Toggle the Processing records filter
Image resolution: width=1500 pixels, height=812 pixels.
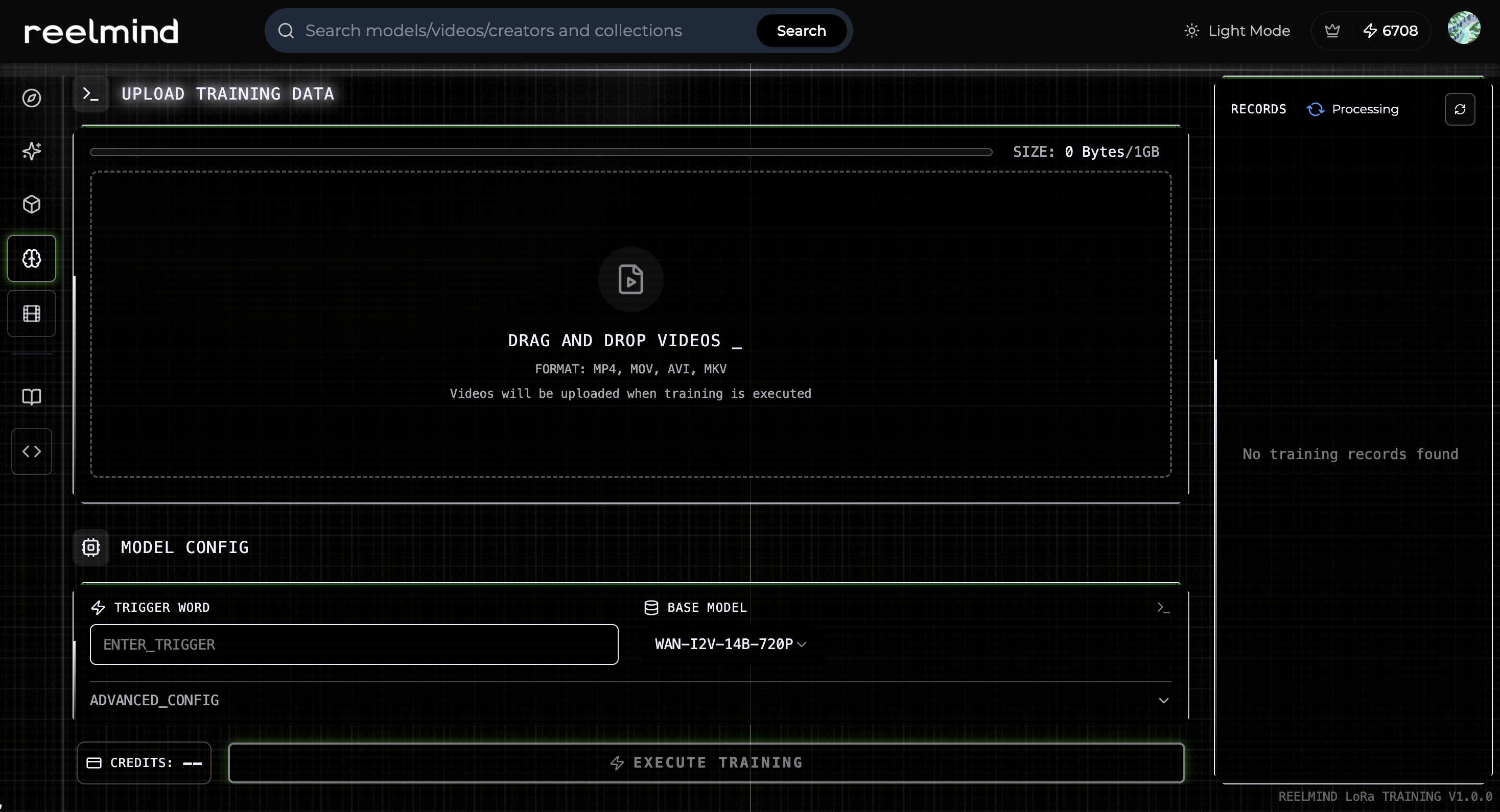click(x=1353, y=109)
